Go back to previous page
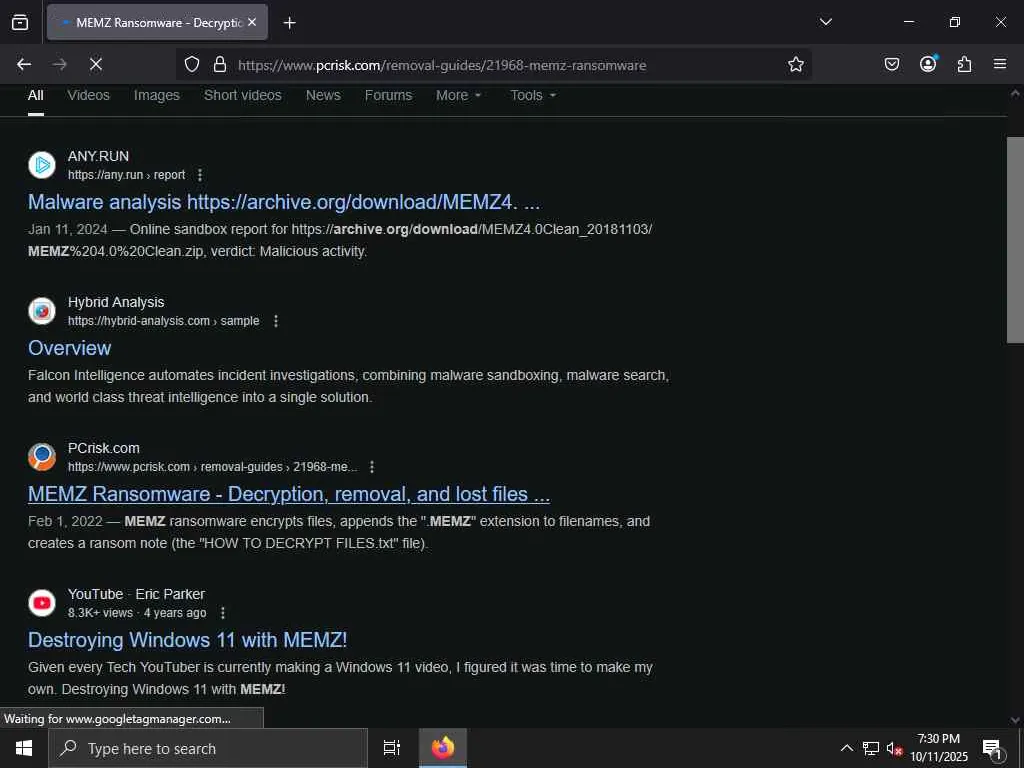Viewport: 1024px width, 768px height. click(24, 64)
